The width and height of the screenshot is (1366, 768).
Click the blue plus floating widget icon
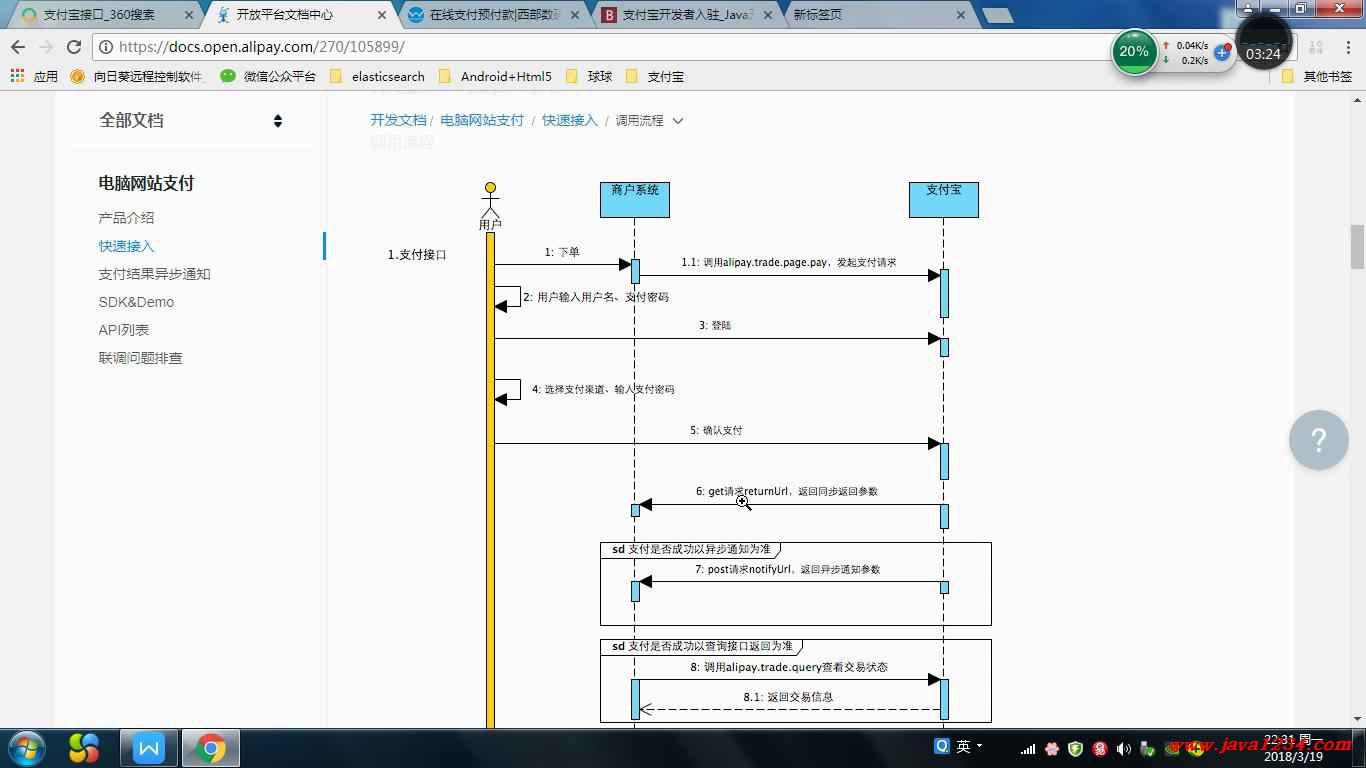pos(1222,52)
